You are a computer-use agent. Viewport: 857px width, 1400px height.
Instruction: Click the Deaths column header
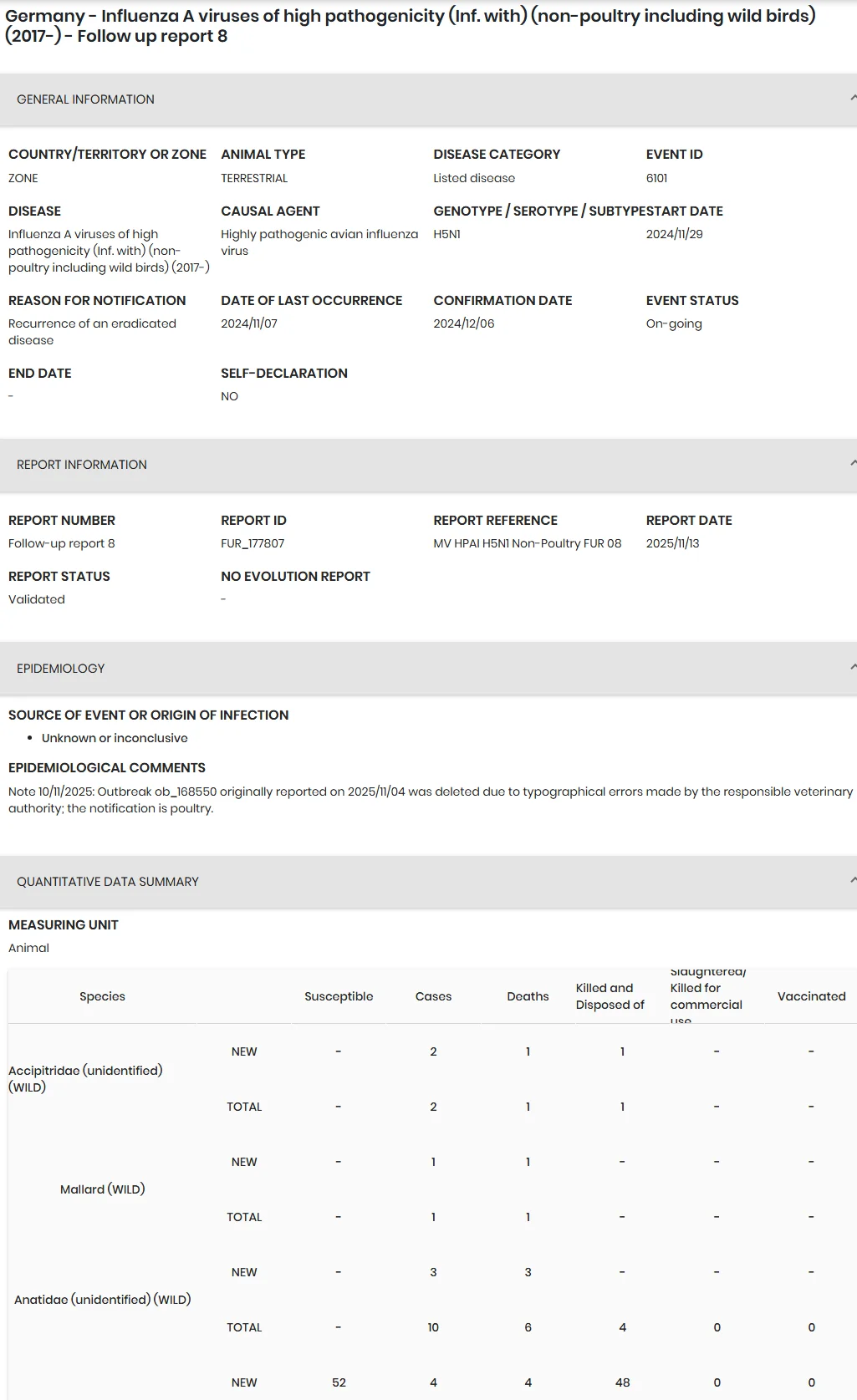(528, 996)
